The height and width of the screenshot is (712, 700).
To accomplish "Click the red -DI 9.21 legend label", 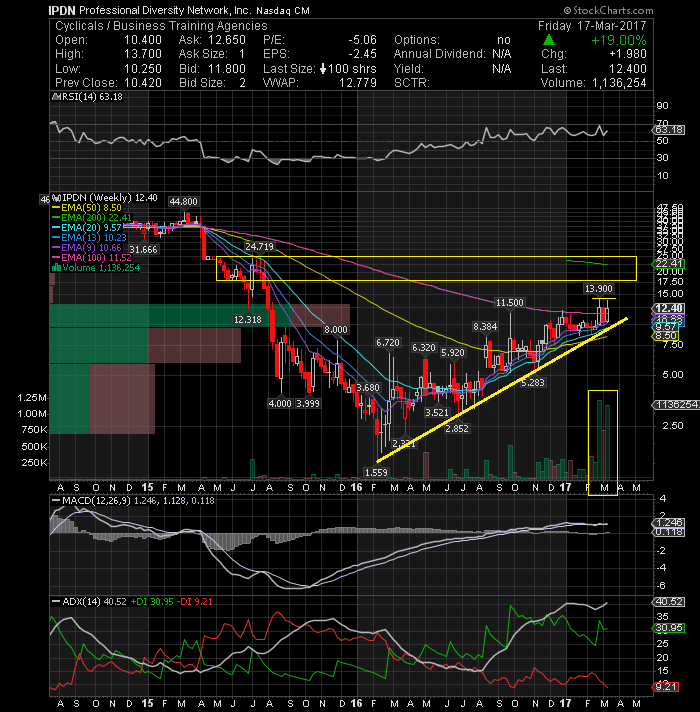I will (194, 602).
